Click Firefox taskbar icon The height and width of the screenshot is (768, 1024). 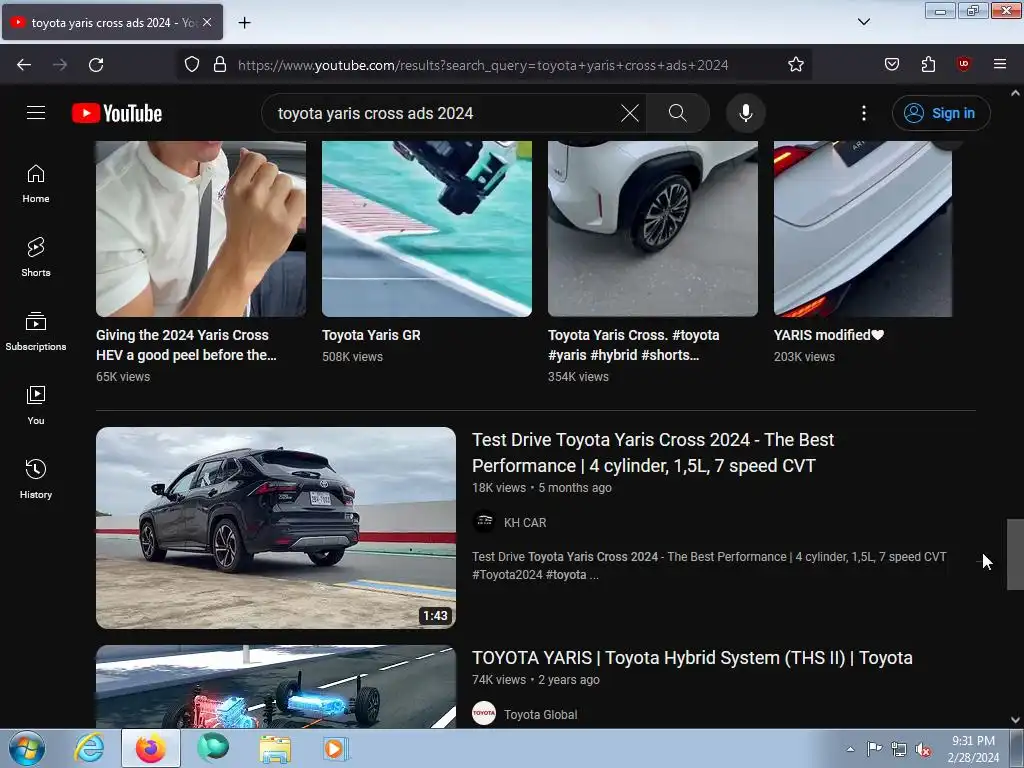point(150,748)
